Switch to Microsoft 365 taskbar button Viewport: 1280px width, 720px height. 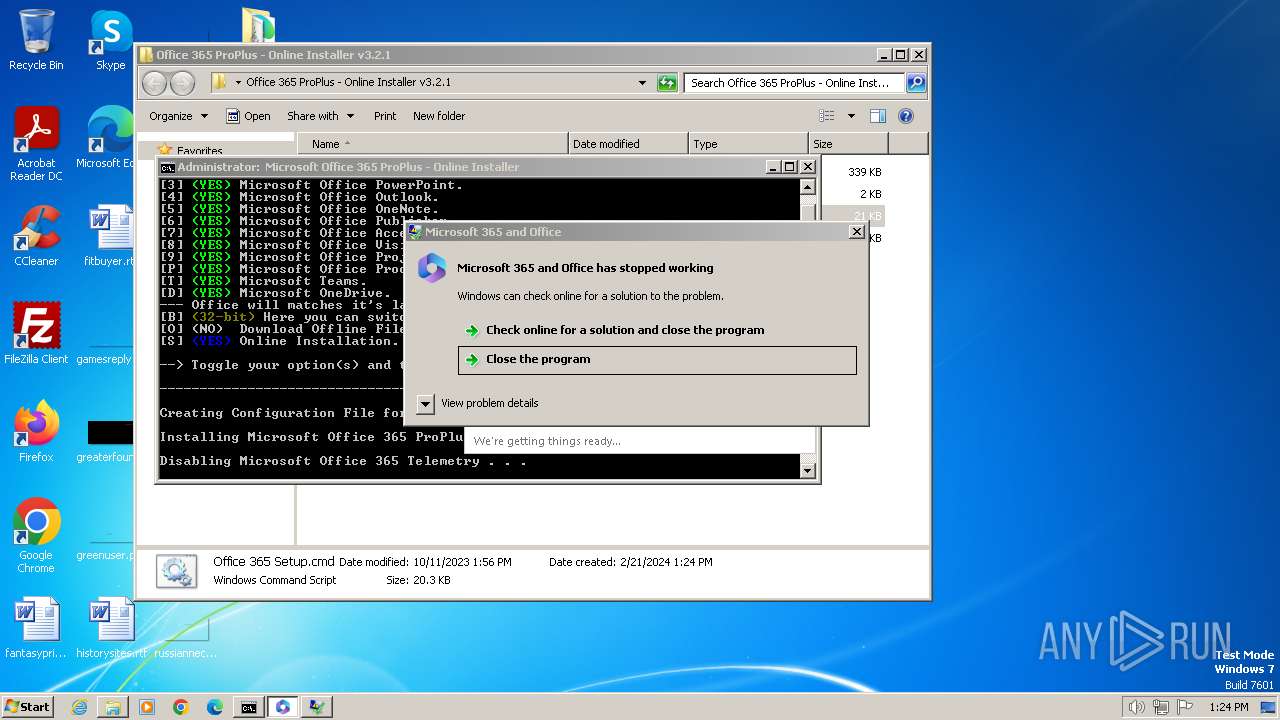click(283, 707)
